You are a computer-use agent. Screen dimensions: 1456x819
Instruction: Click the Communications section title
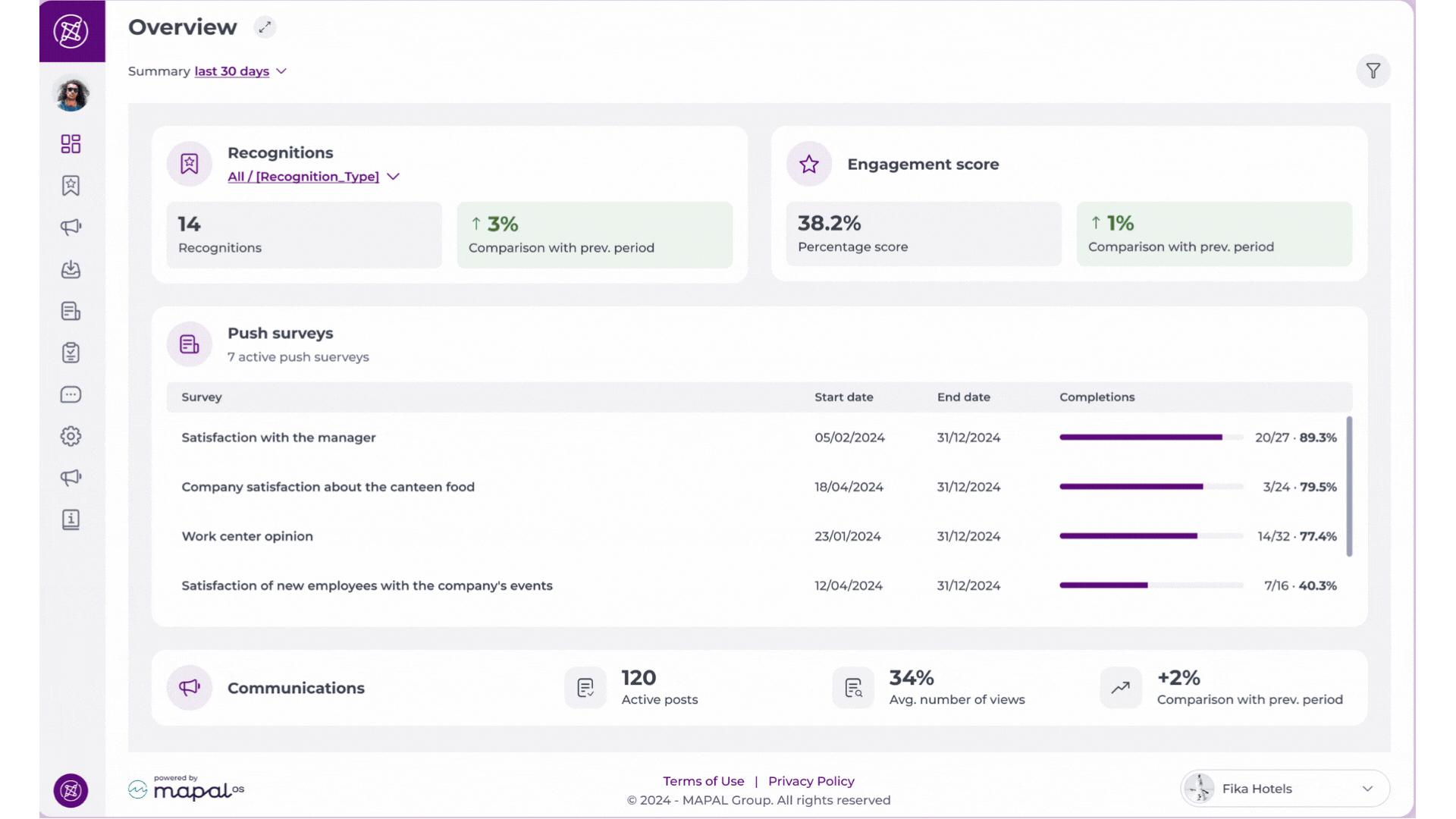[296, 688]
